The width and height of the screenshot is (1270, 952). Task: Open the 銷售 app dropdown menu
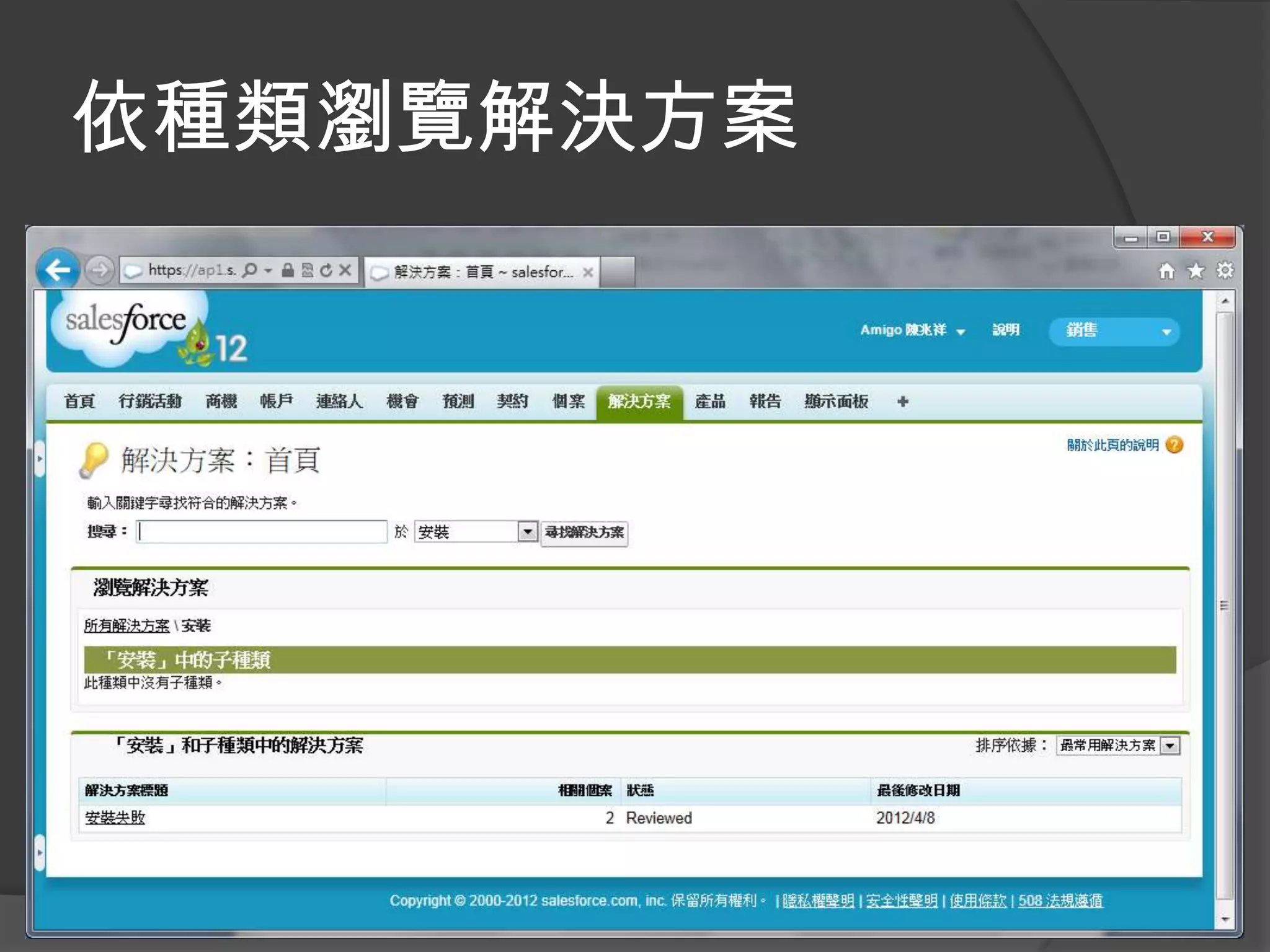(1114, 332)
